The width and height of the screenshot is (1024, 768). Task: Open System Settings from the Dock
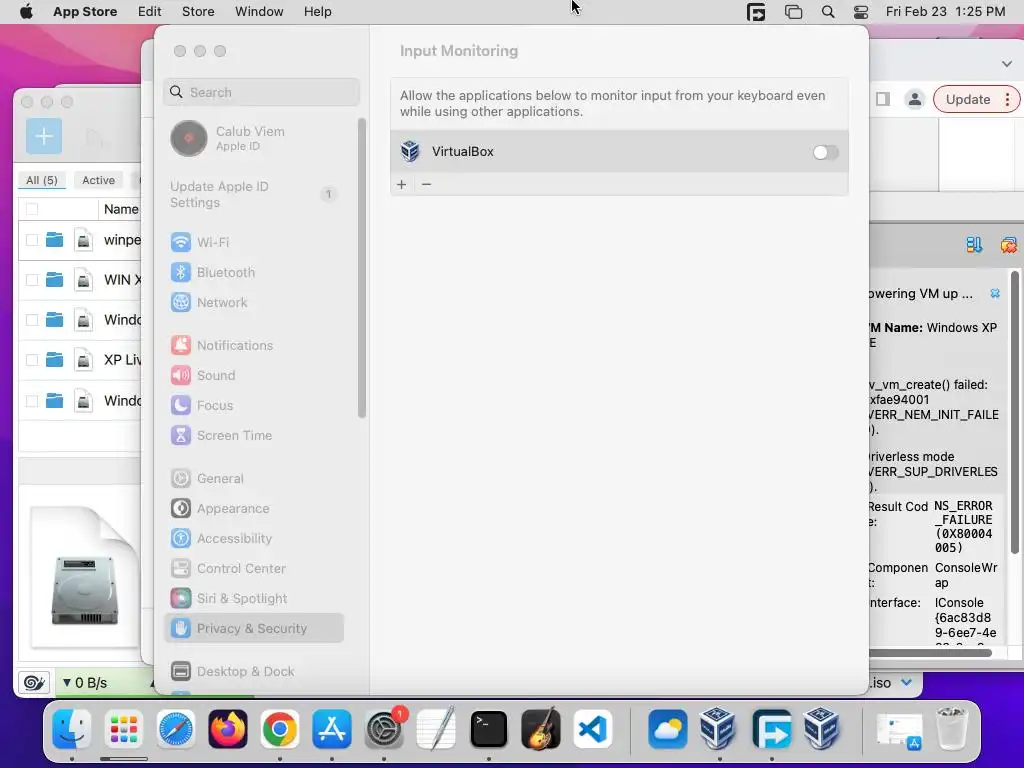tap(384, 729)
